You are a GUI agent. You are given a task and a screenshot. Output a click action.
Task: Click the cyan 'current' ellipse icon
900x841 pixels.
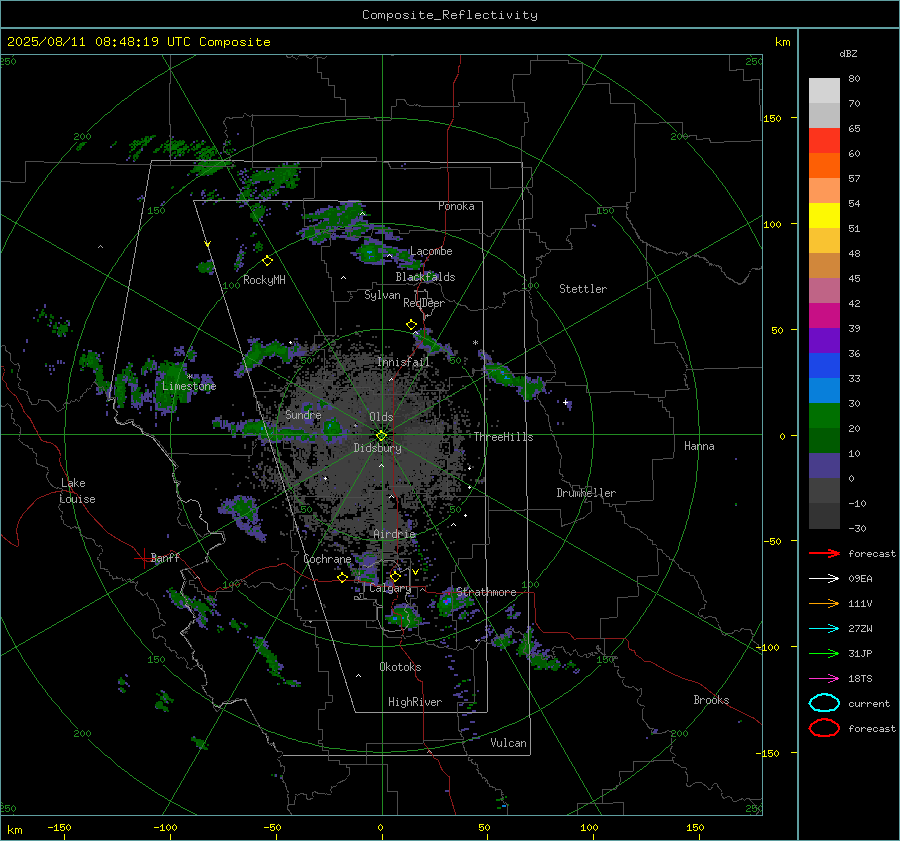tap(824, 703)
